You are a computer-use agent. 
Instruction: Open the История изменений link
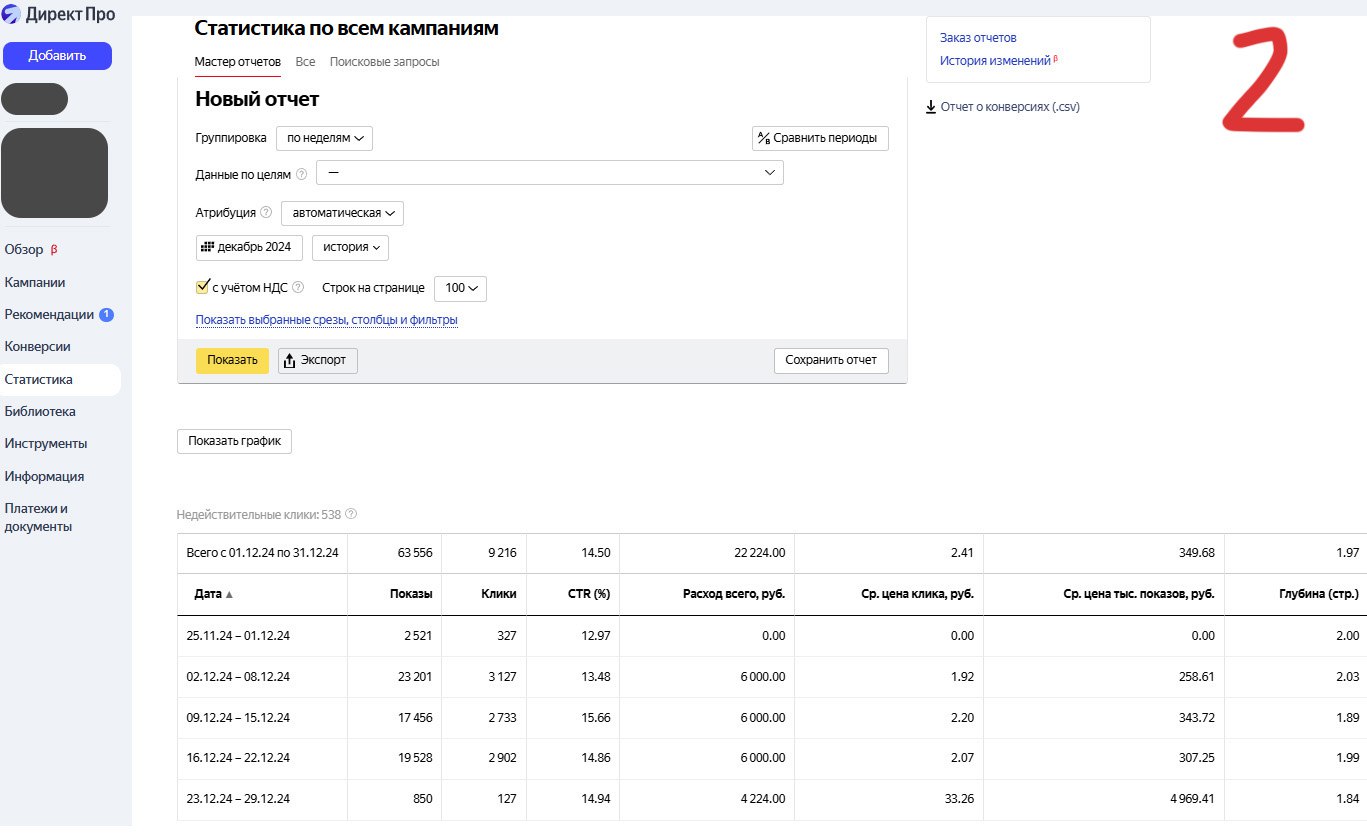(995, 61)
